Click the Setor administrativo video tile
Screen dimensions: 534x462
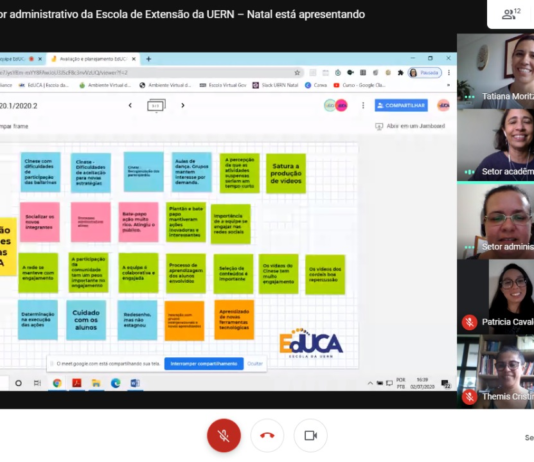[496, 221]
